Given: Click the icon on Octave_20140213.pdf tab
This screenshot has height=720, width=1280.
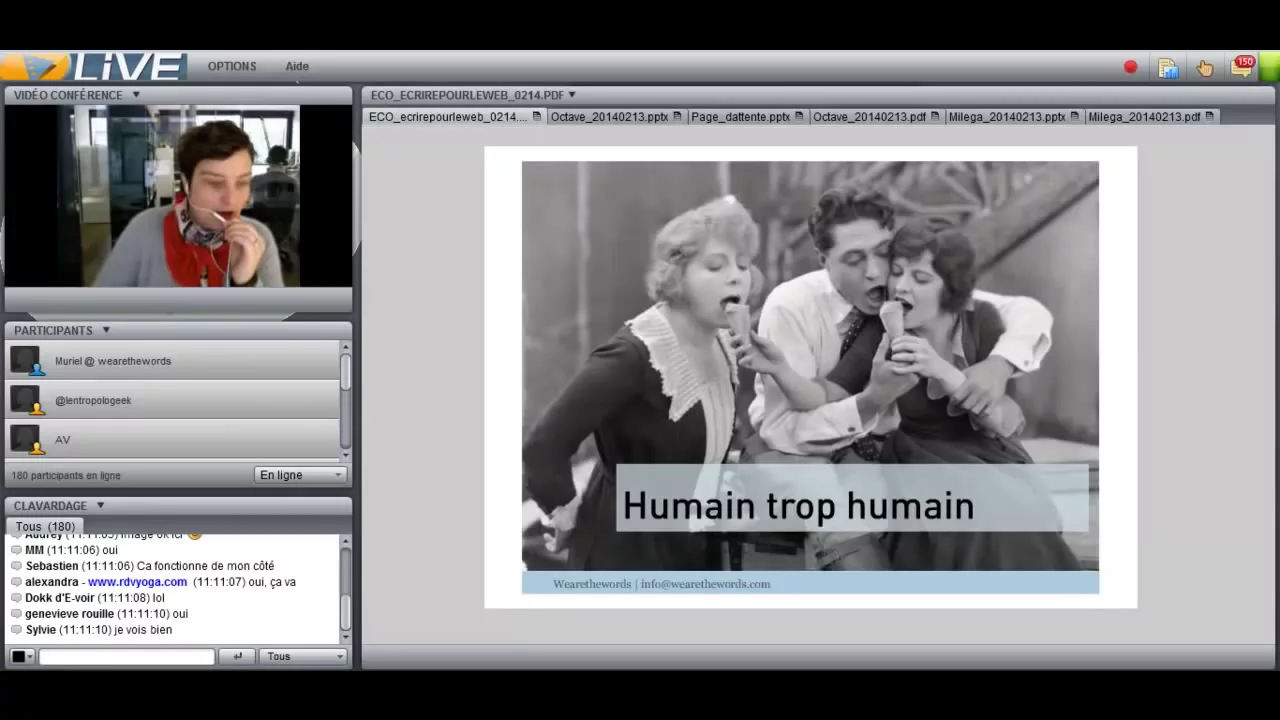Looking at the screenshot, I should 936,117.
